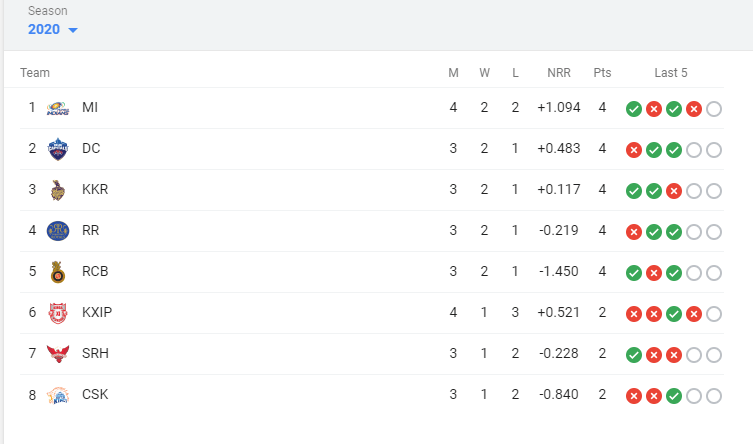Click the CSK team logo
753x444 pixels.
pyautogui.click(x=58, y=395)
